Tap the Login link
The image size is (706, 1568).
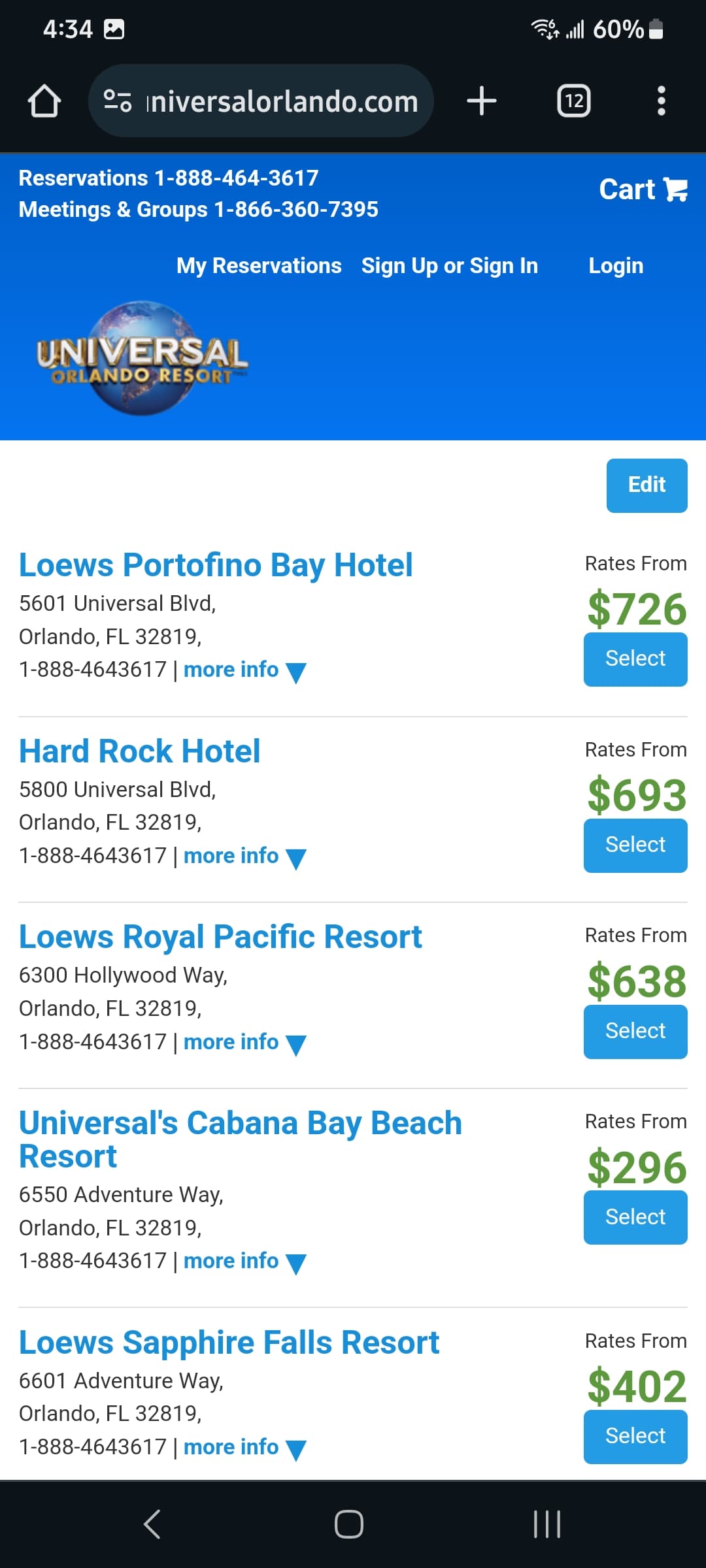pyautogui.click(x=616, y=266)
